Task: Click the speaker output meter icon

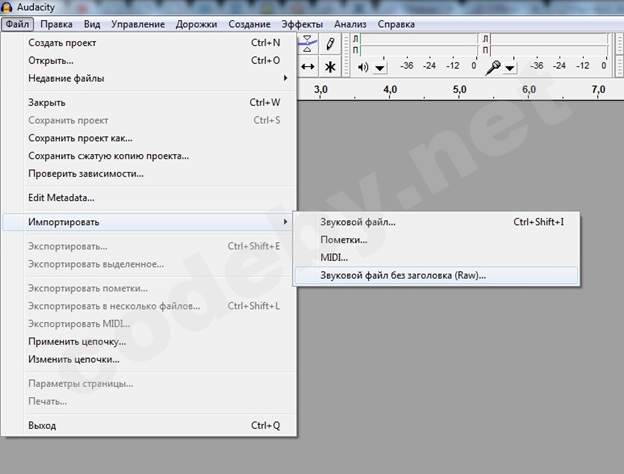Action: [x=362, y=67]
